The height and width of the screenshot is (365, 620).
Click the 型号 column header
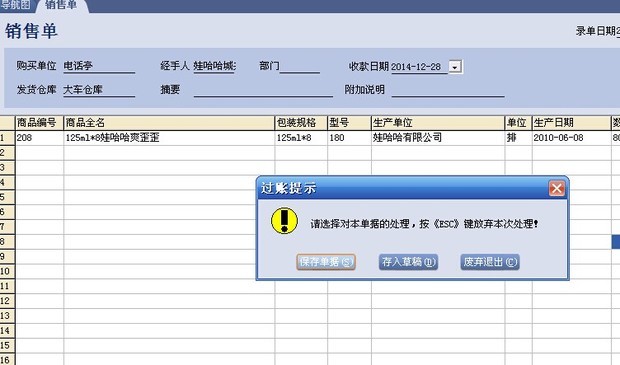pyautogui.click(x=349, y=123)
